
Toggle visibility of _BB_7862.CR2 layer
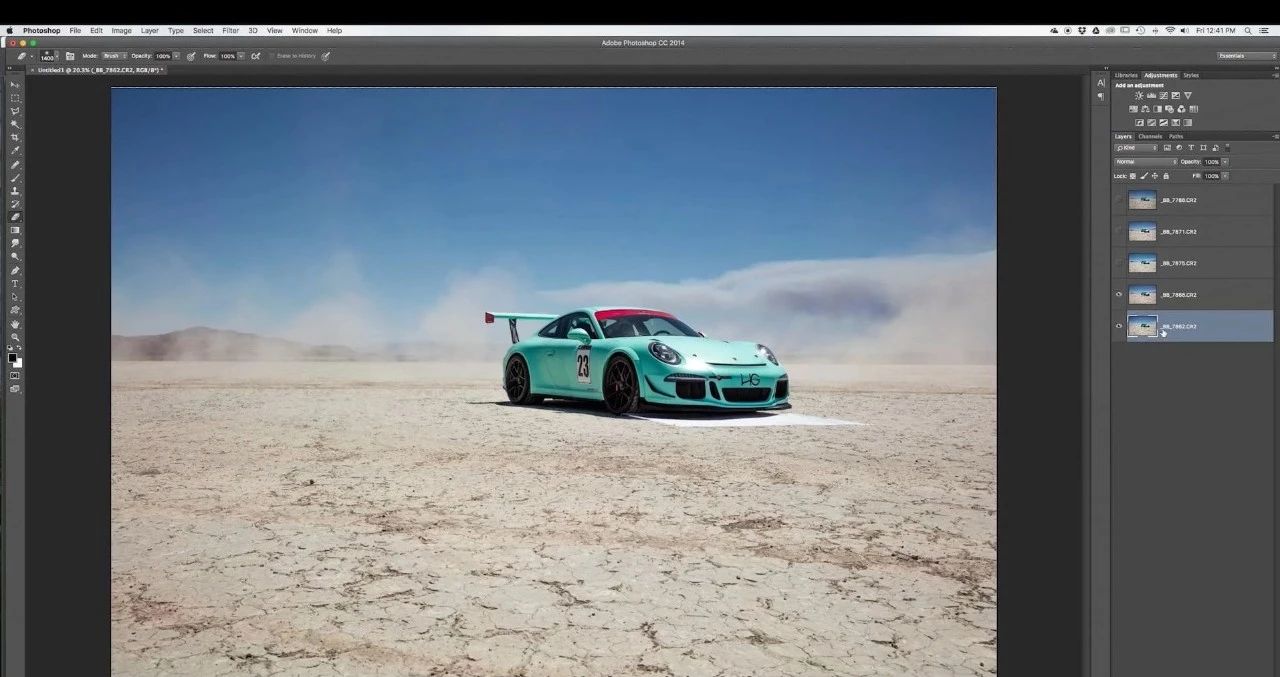[1119, 326]
